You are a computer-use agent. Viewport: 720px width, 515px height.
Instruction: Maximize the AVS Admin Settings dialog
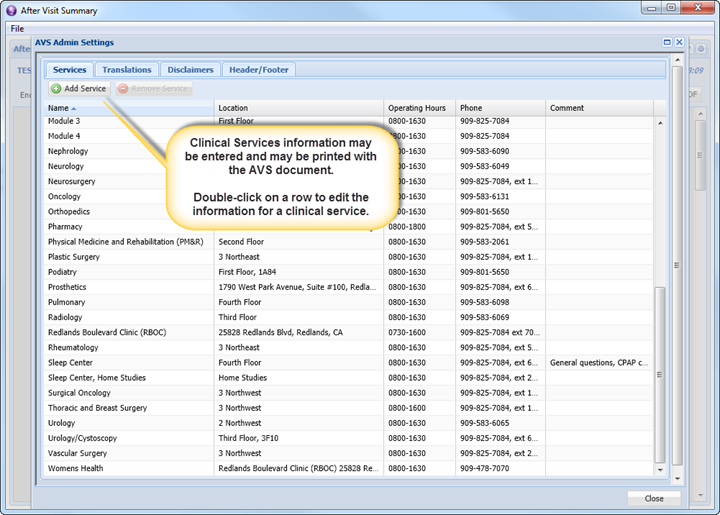pyautogui.click(x=667, y=42)
